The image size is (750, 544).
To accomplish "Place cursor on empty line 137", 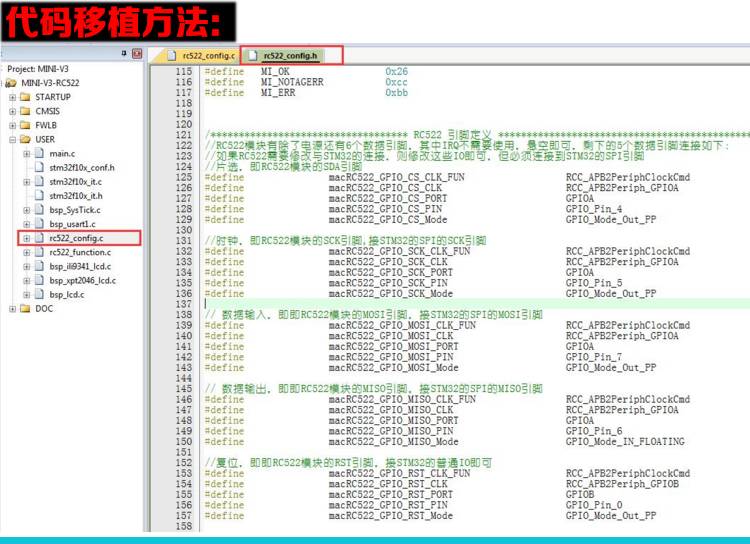I will click(400, 304).
